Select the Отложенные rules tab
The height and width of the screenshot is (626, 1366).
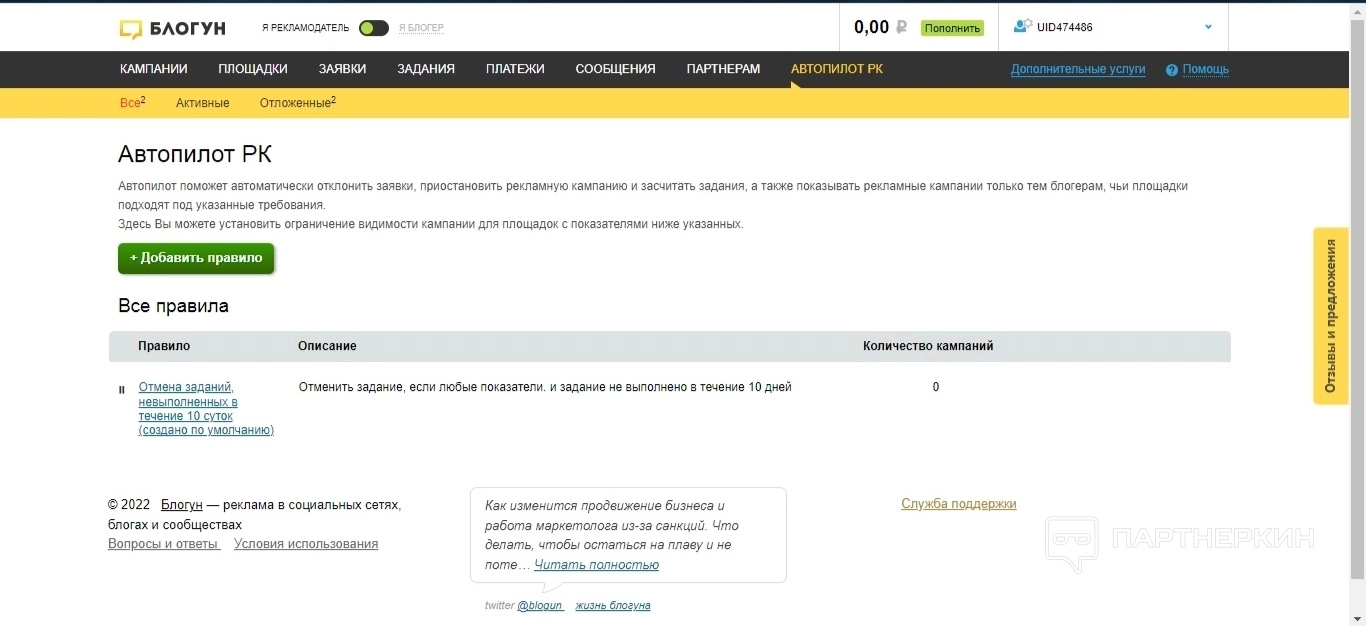[298, 102]
